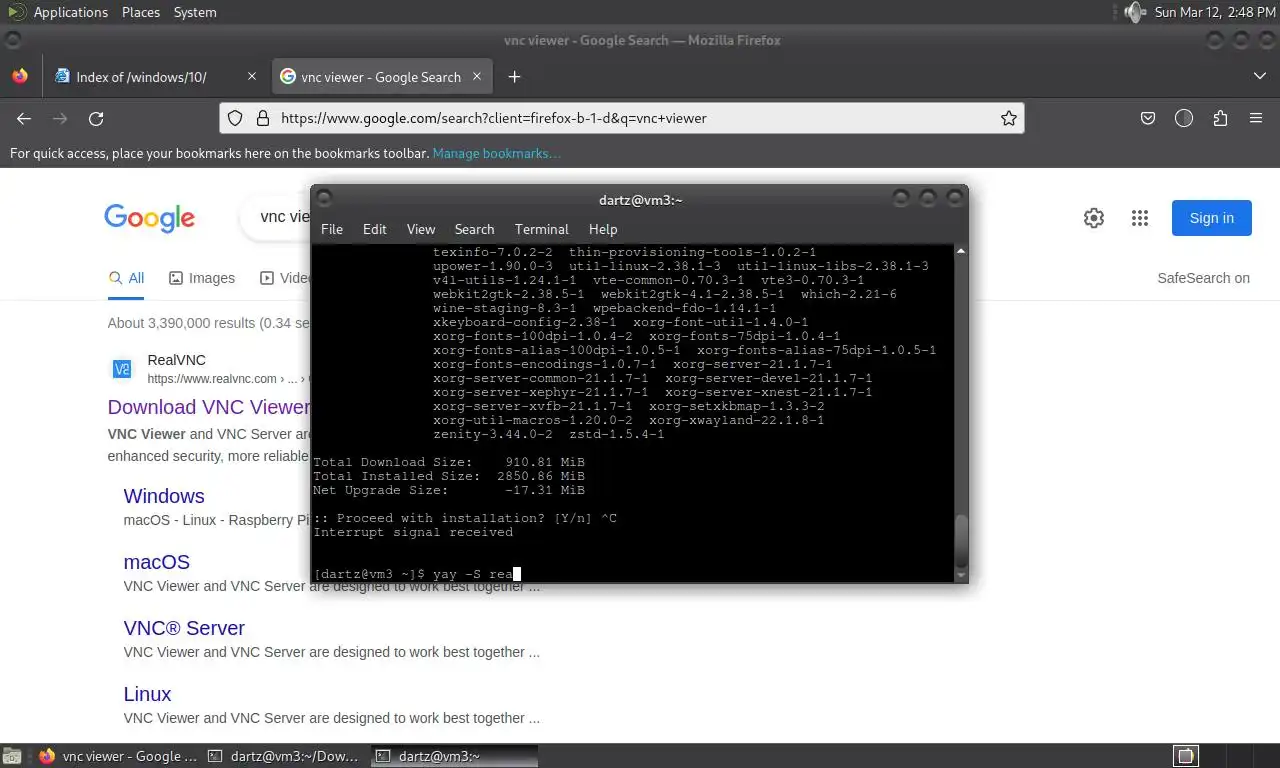Open the terminal Edit menu
The width and height of the screenshot is (1280, 768).
(x=374, y=229)
